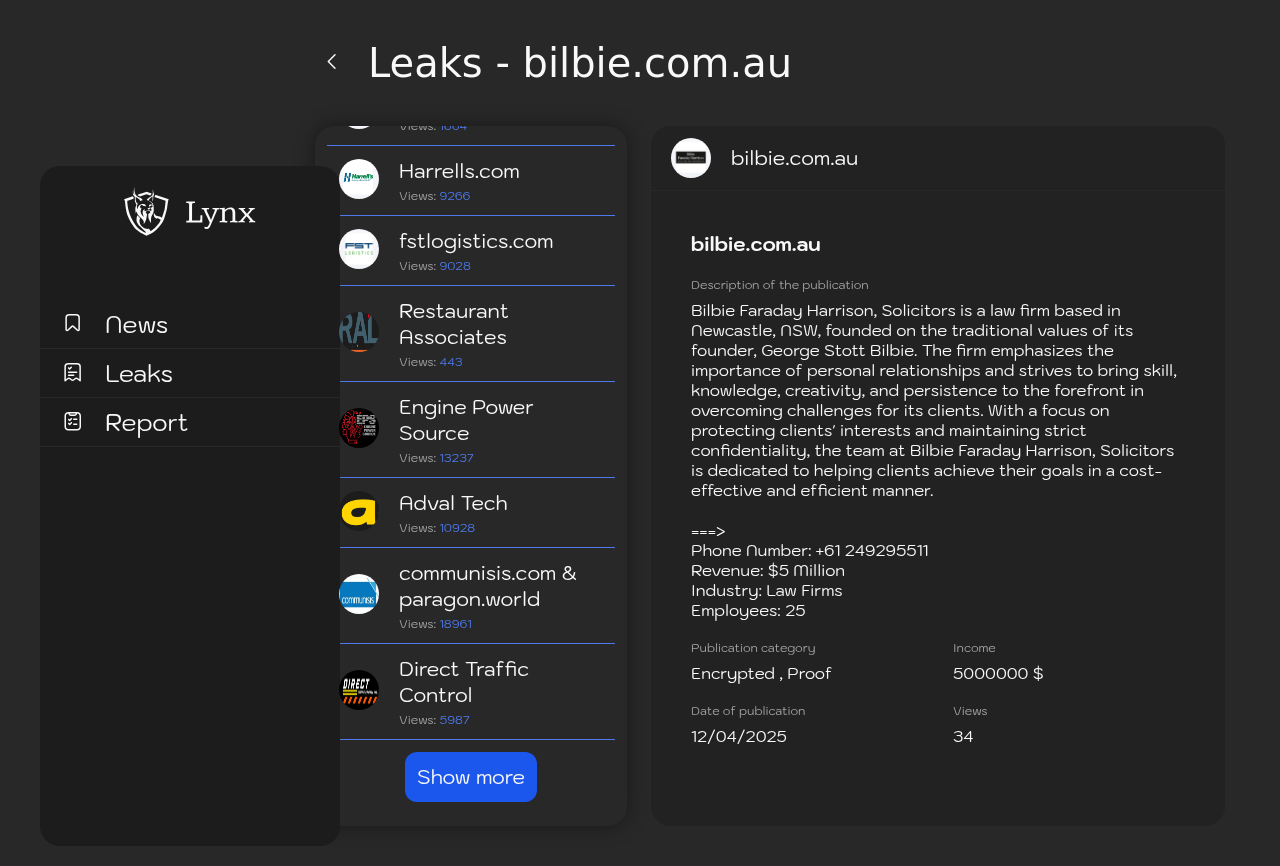Click the Lynx logo emblem
Viewport: 1280px width, 866px height.
[146, 212]
